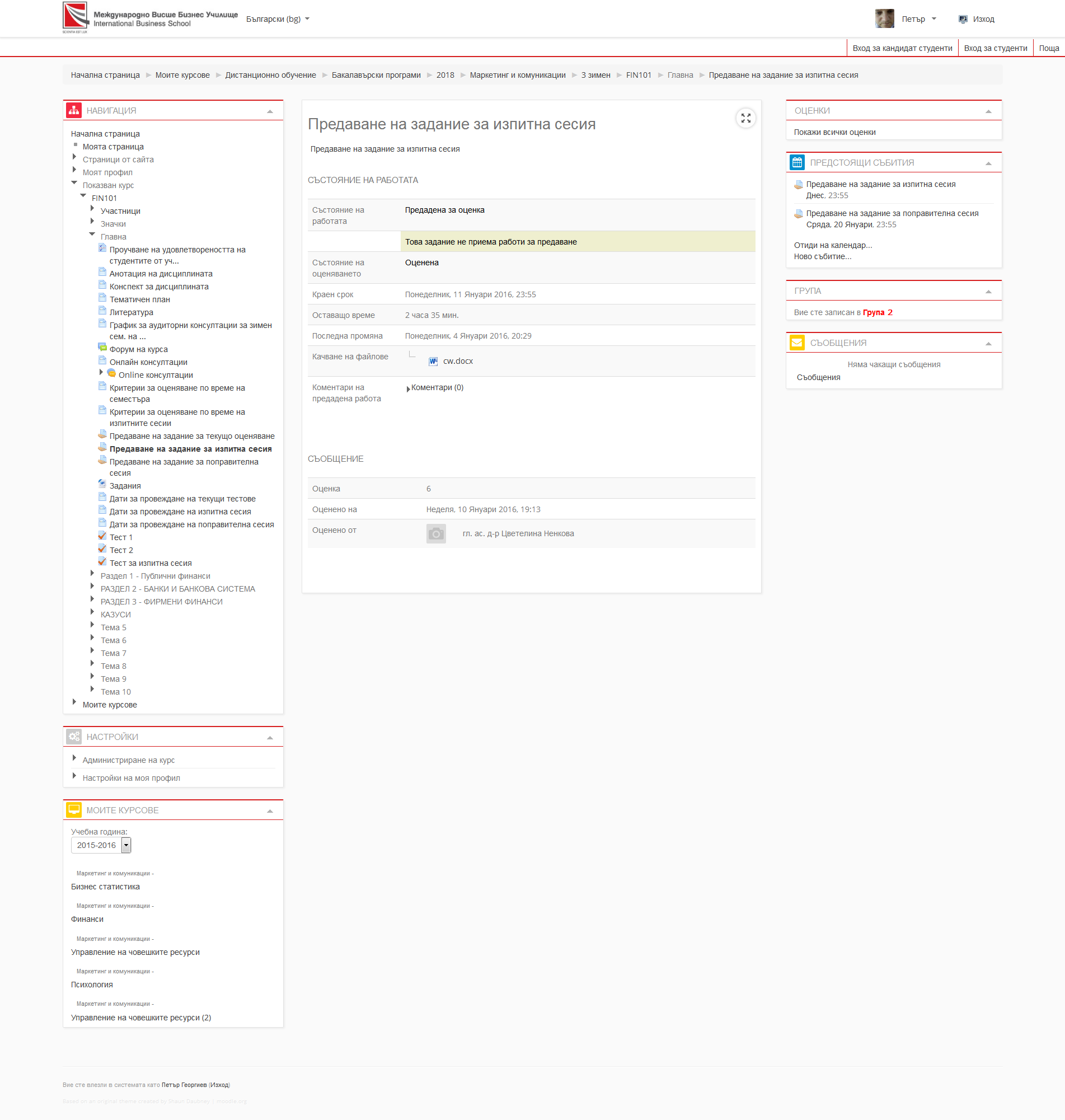The height and width of the screenshot is (1120, 1065).
Task: Collapse the Навигация block with its arrow
Action: (270, 111)
